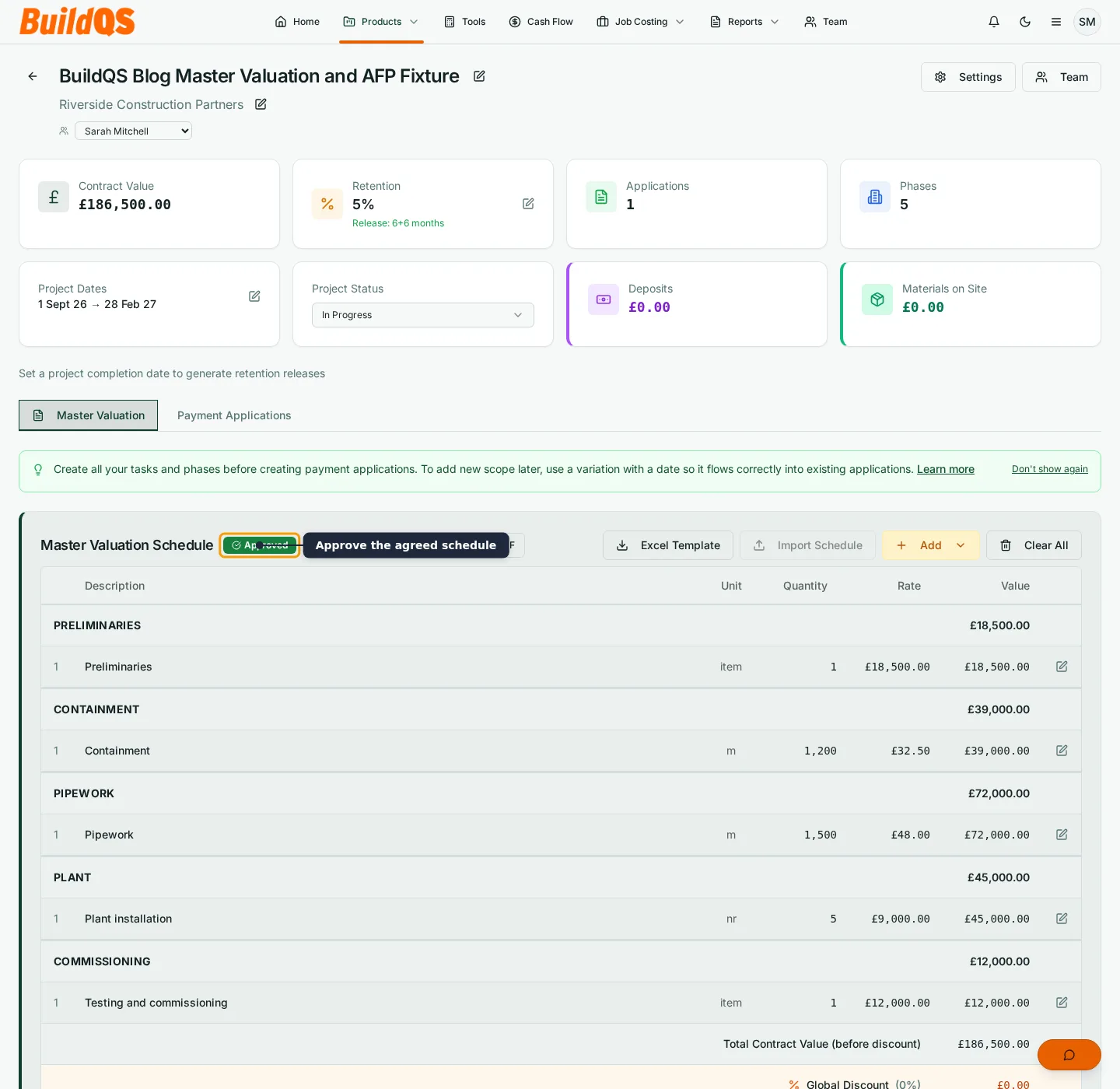
Task: Click Plant installation value £45,000.00
Action: click(997, 919)
